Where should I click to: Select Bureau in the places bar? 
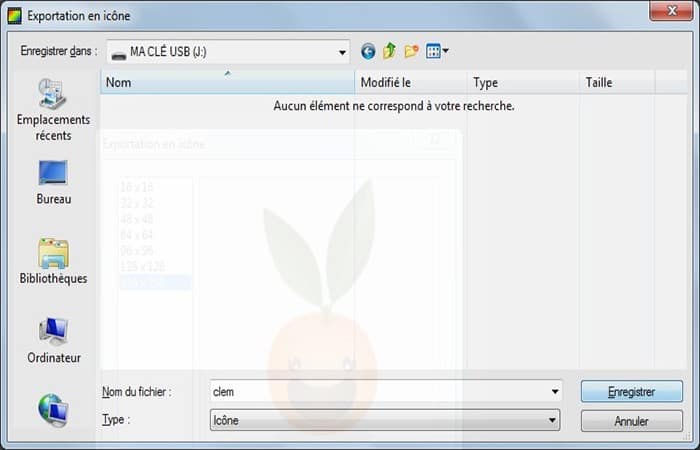coord(54,183)
